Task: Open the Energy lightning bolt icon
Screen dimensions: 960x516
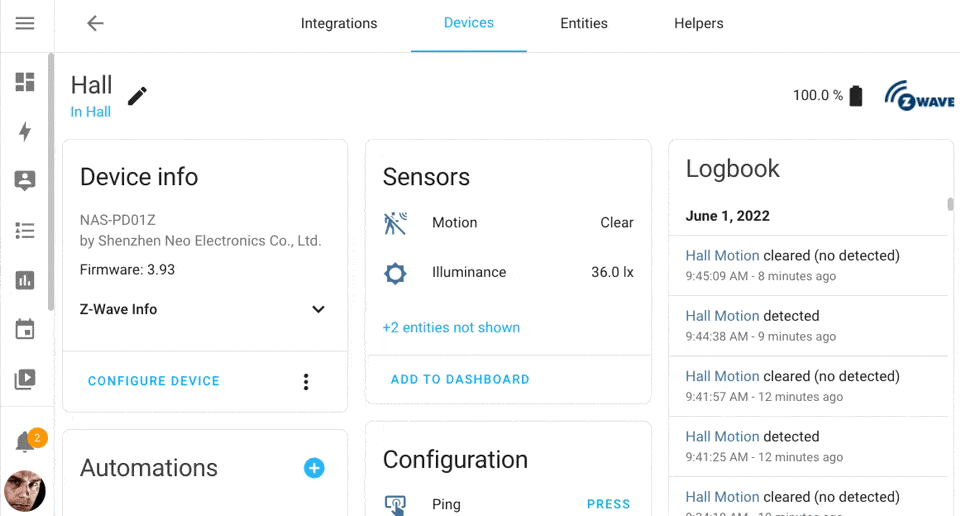Action: [25, 132]
